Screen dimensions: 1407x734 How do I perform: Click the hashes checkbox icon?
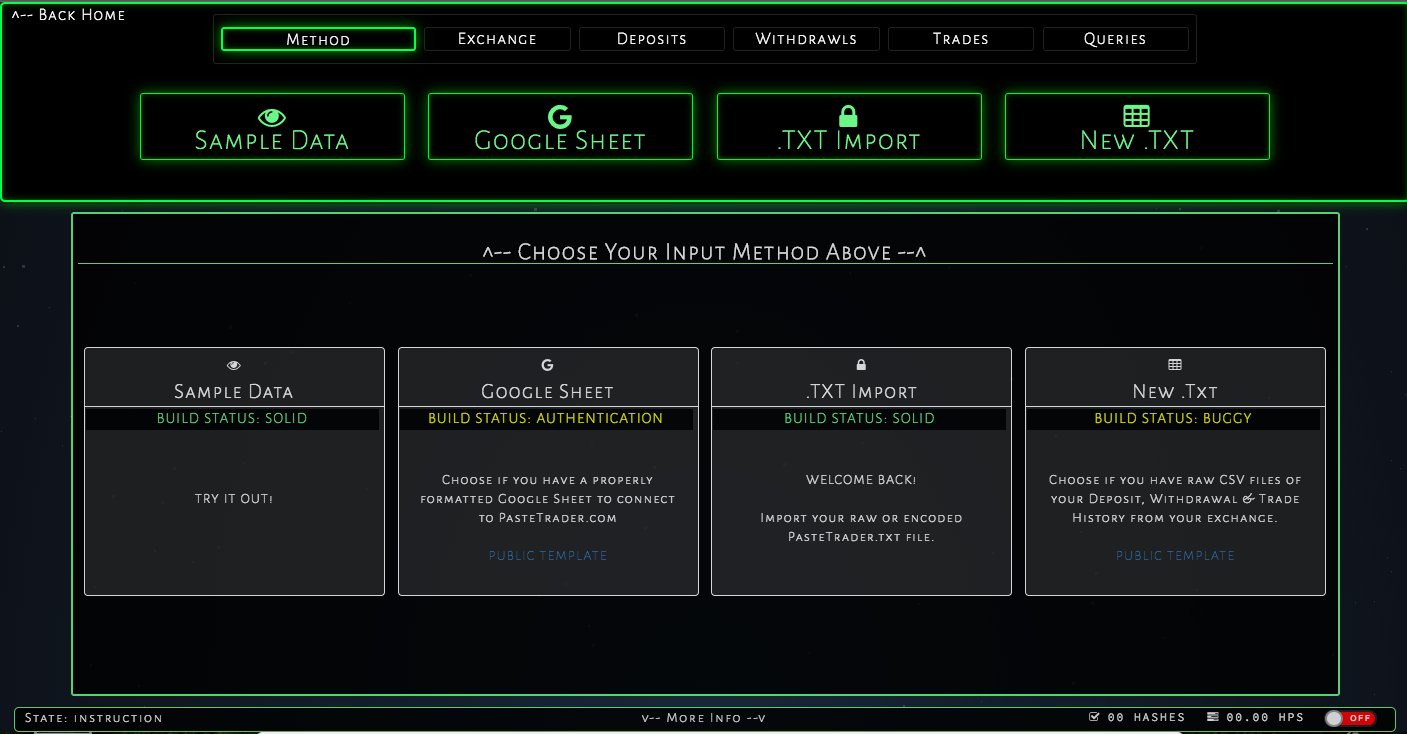(x=1093, y=717)
